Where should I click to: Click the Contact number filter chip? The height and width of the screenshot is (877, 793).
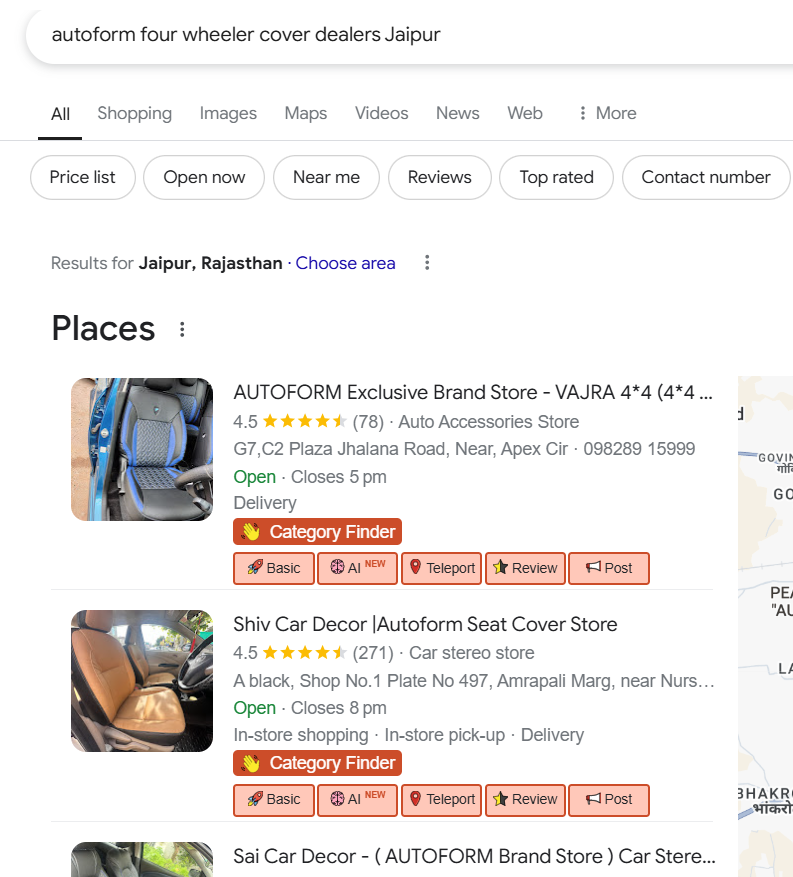(705, 177)
